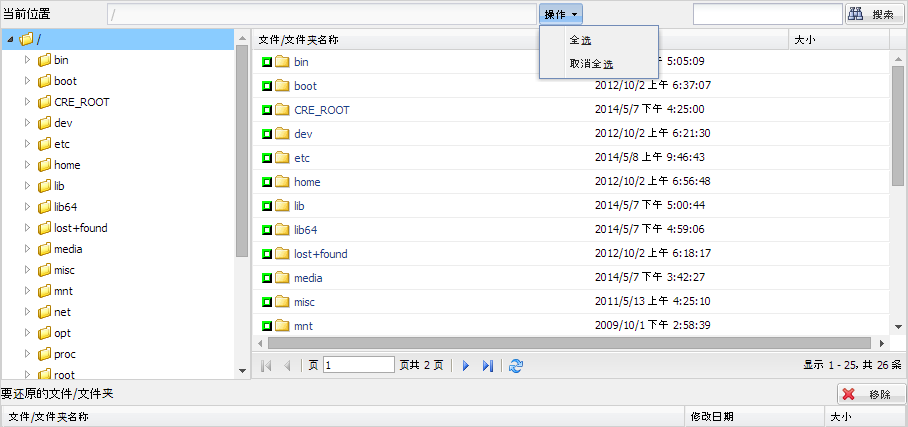
Task: Go to first page icon
Action: coord(266,366)
